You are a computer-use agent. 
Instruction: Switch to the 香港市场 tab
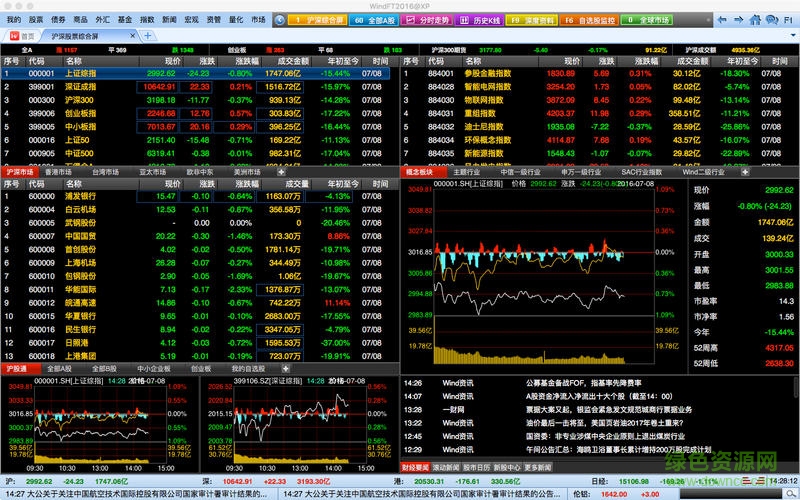(58, 172)
